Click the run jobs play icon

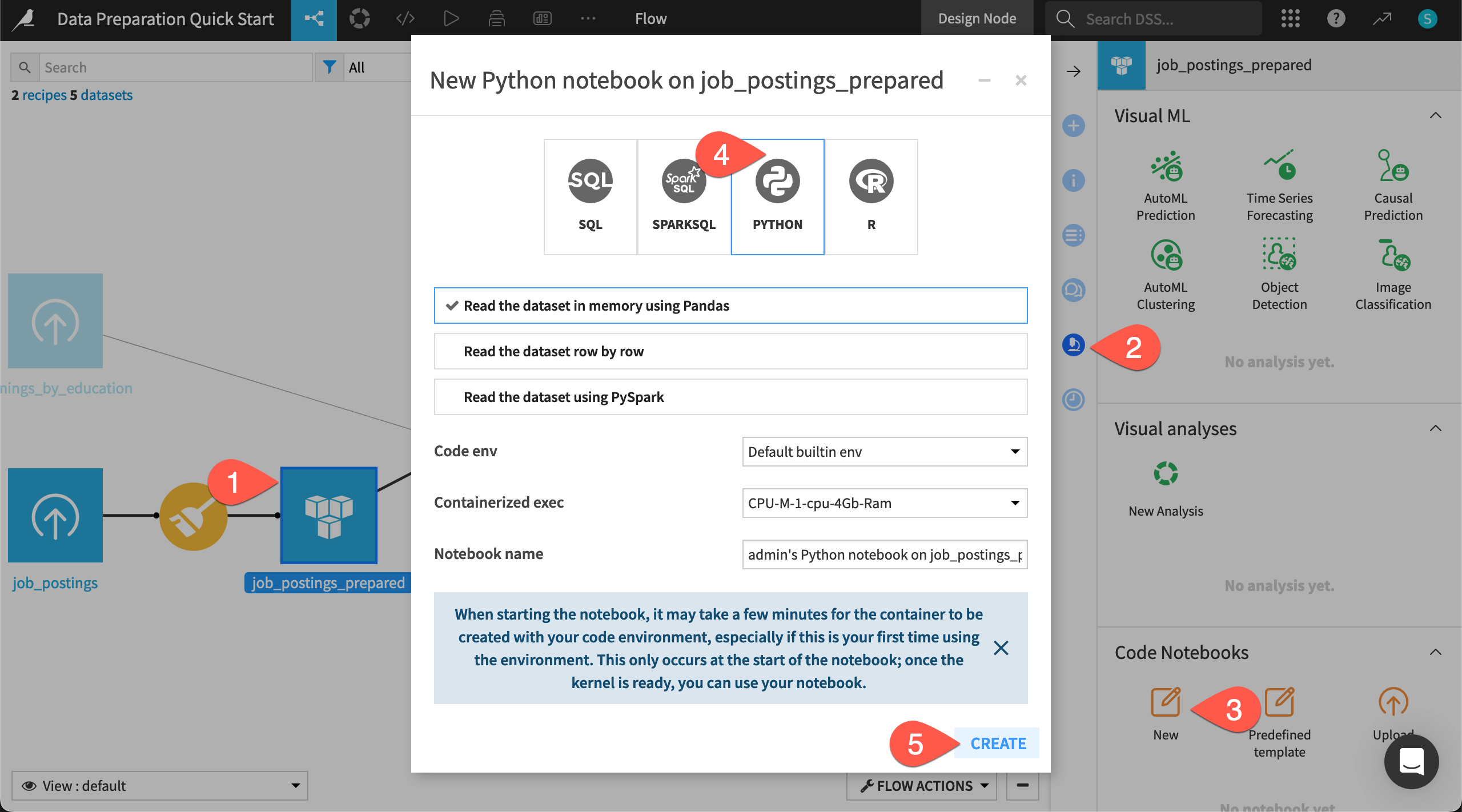click(451, 18)
